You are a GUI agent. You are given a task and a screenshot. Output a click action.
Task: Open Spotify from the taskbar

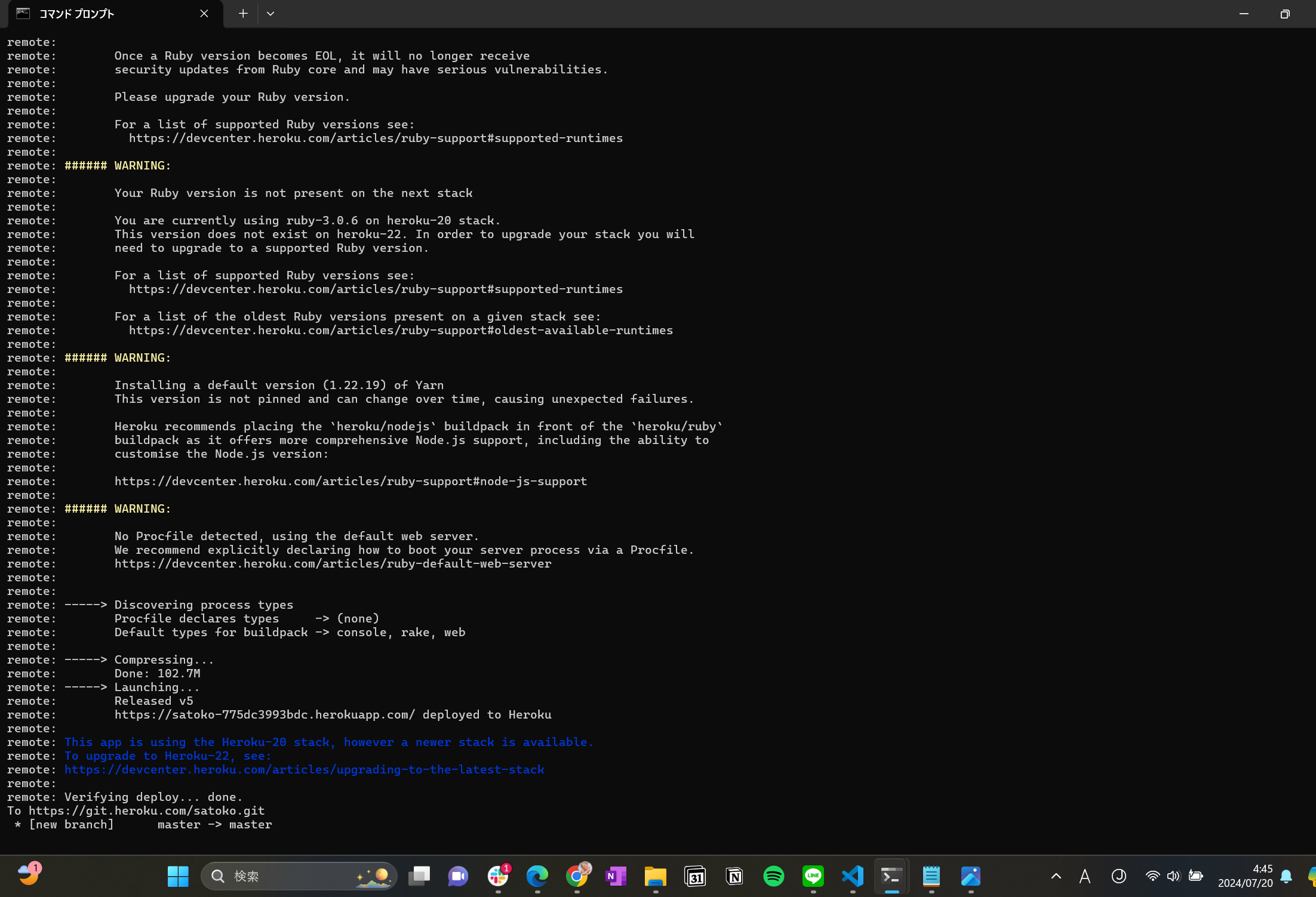[x=773, y=876]
